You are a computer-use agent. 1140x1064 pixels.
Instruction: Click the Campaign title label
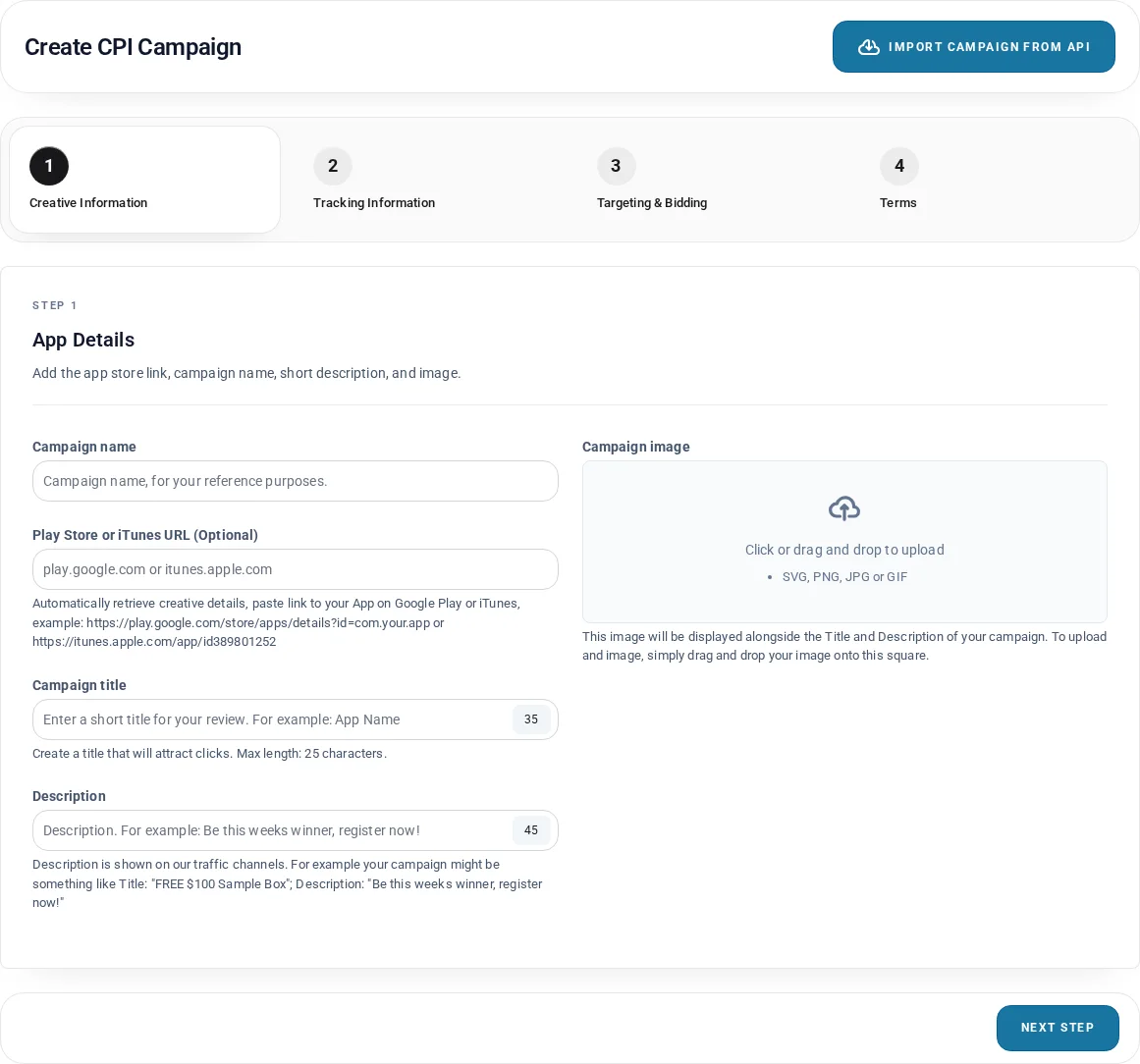pyautogui.click(x=80, y=685)
